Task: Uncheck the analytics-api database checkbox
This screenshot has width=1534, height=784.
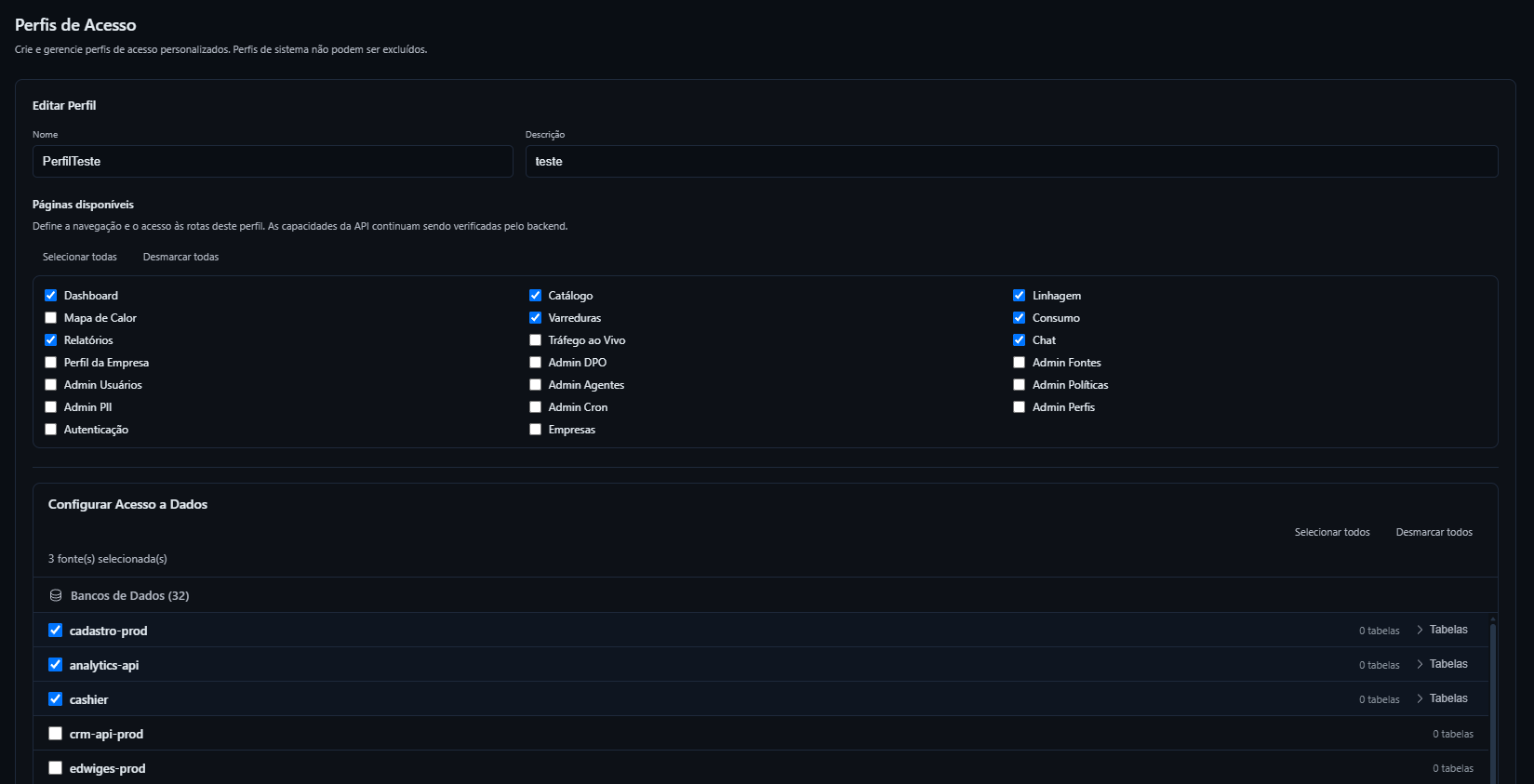Action: coord(56,665)
